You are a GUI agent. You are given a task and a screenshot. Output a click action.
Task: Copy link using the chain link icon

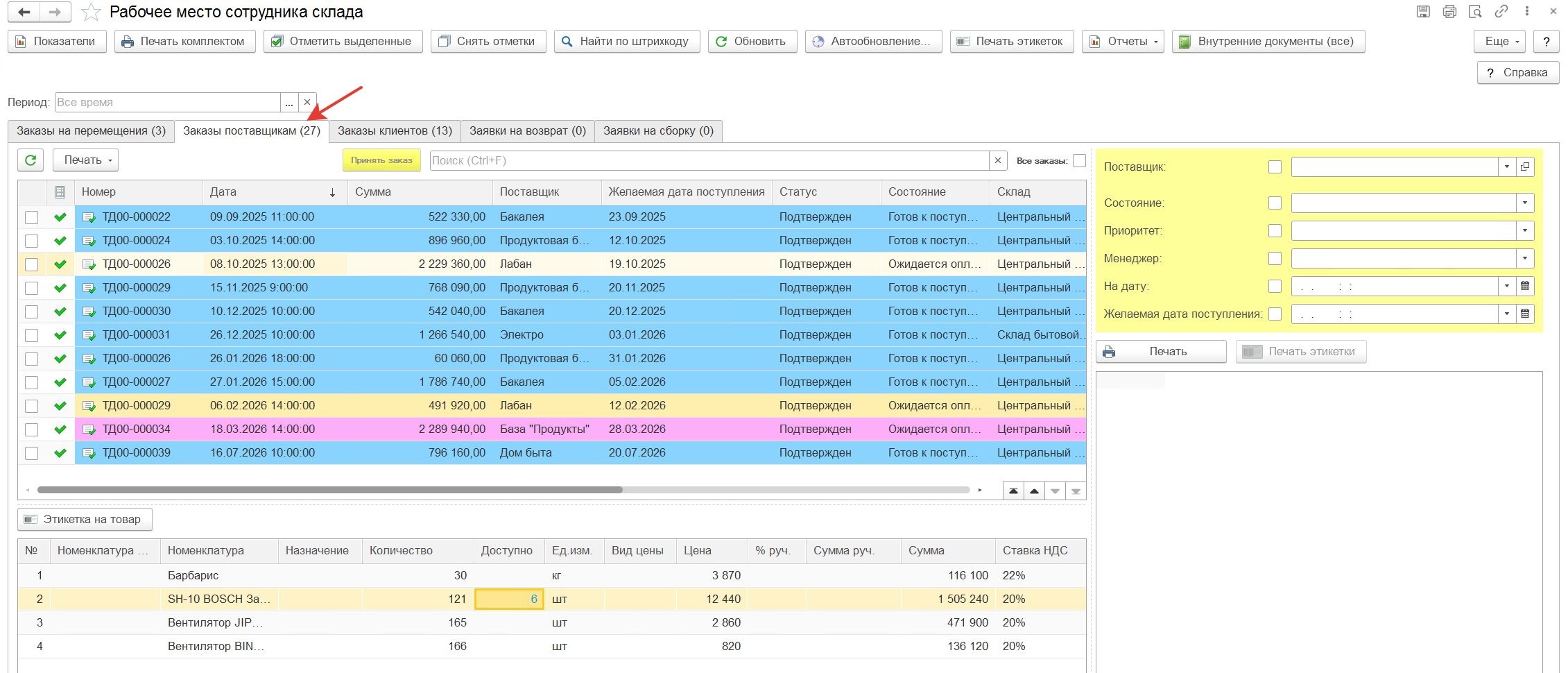click(x=1501, y=12)
